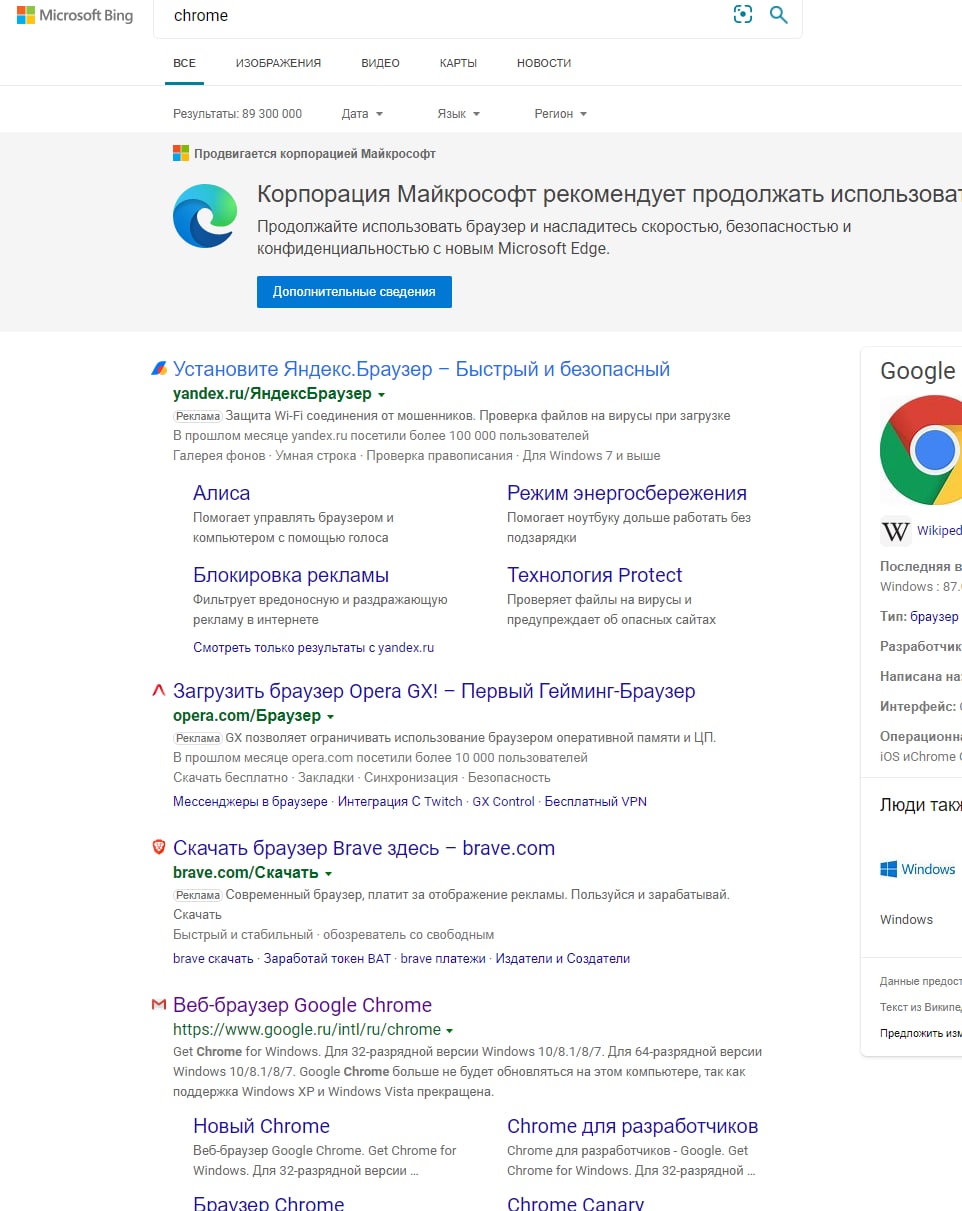This screenshot has height=1211, width=962.
Task: Click the Microsoft logo next to 'Продвигается корпорацией Майкрософт'
Action: pos(181,153)
